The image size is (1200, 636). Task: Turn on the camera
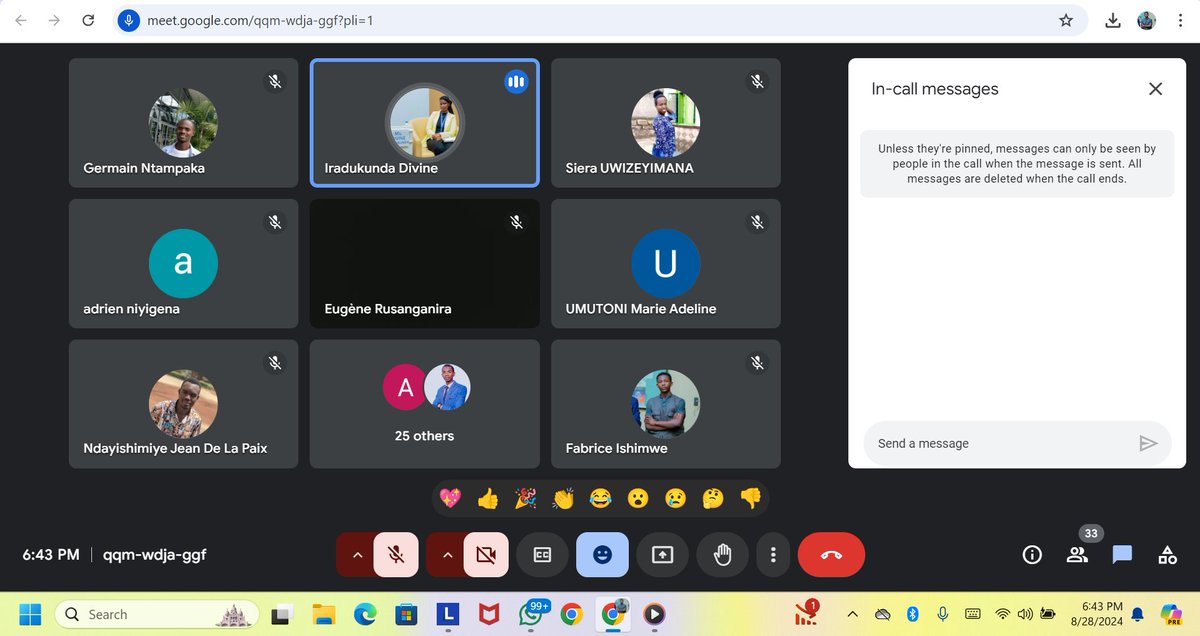coord(486,554)
